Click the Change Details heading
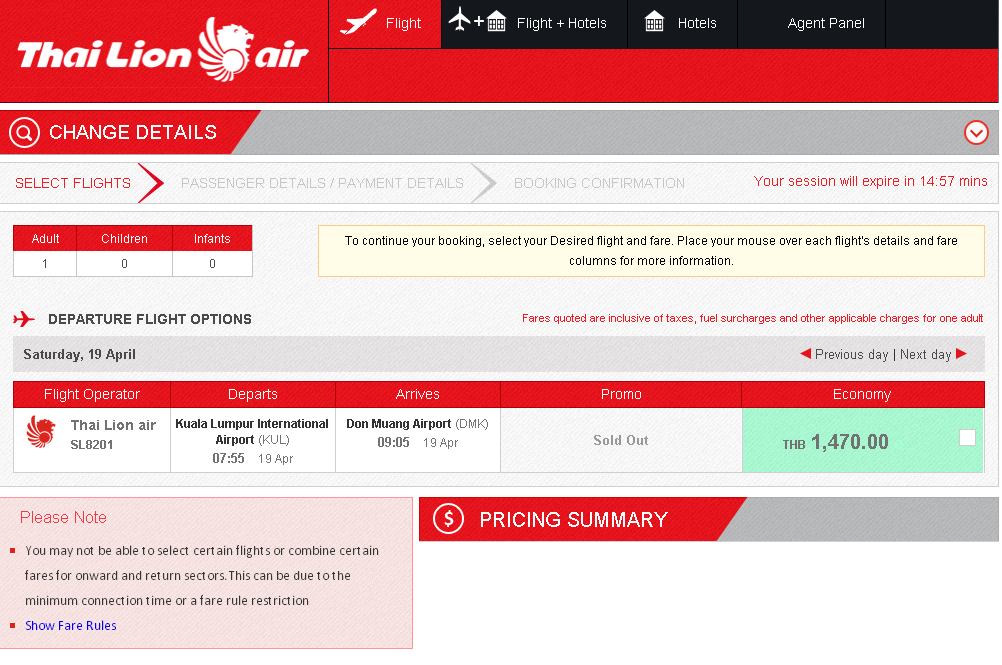This screenshot has width=1002, height=665. [x=133, y=132]
